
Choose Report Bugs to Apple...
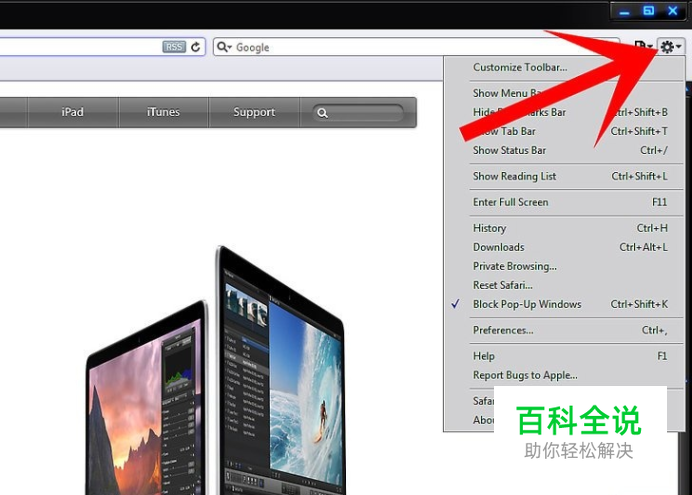tap(564, 375)
